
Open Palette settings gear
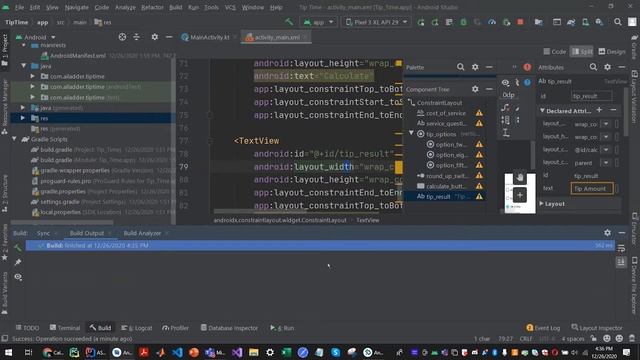[475, 67]
